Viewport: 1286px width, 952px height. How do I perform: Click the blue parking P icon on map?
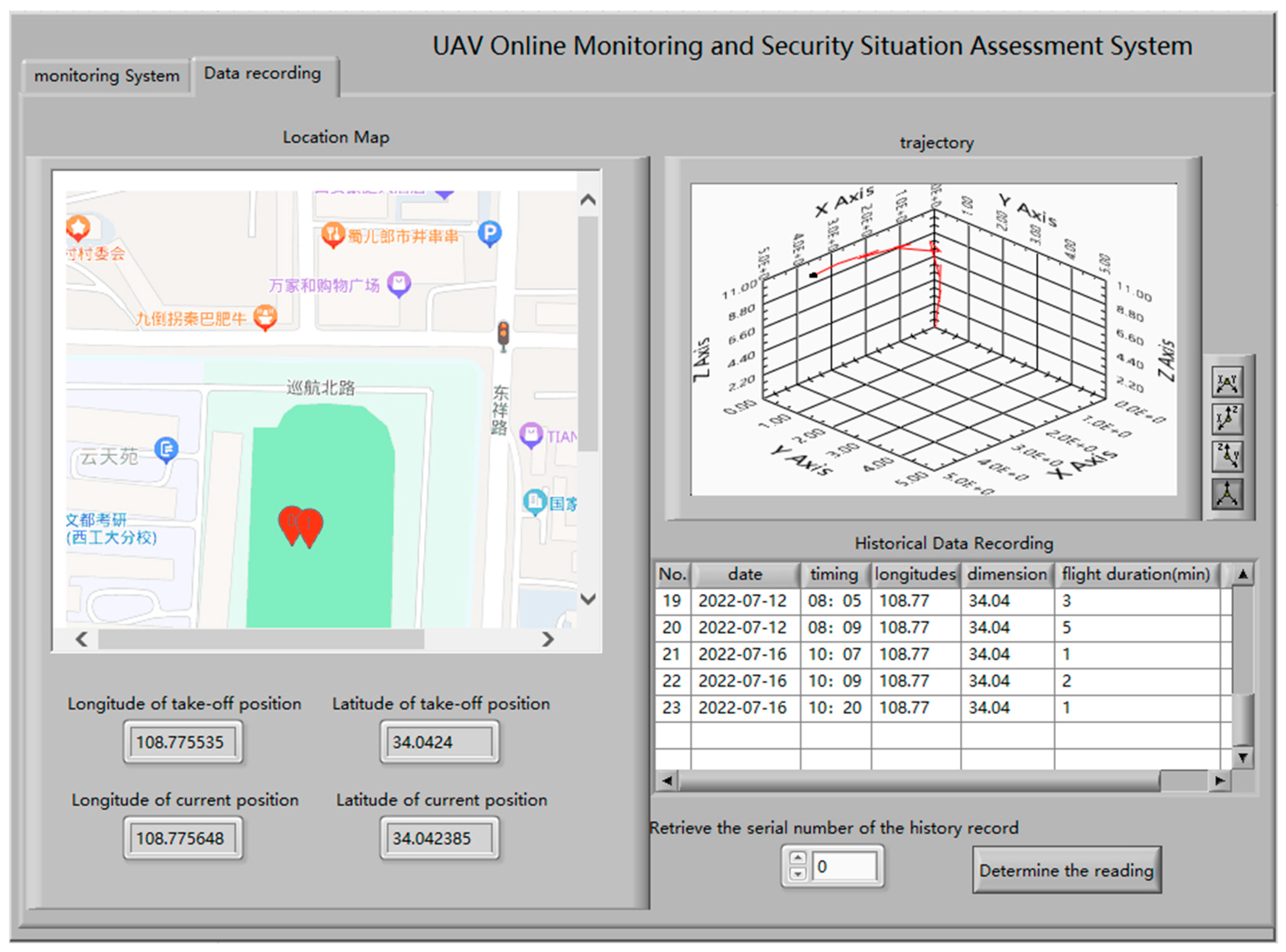pyautogui.click(x=489, y=234)
